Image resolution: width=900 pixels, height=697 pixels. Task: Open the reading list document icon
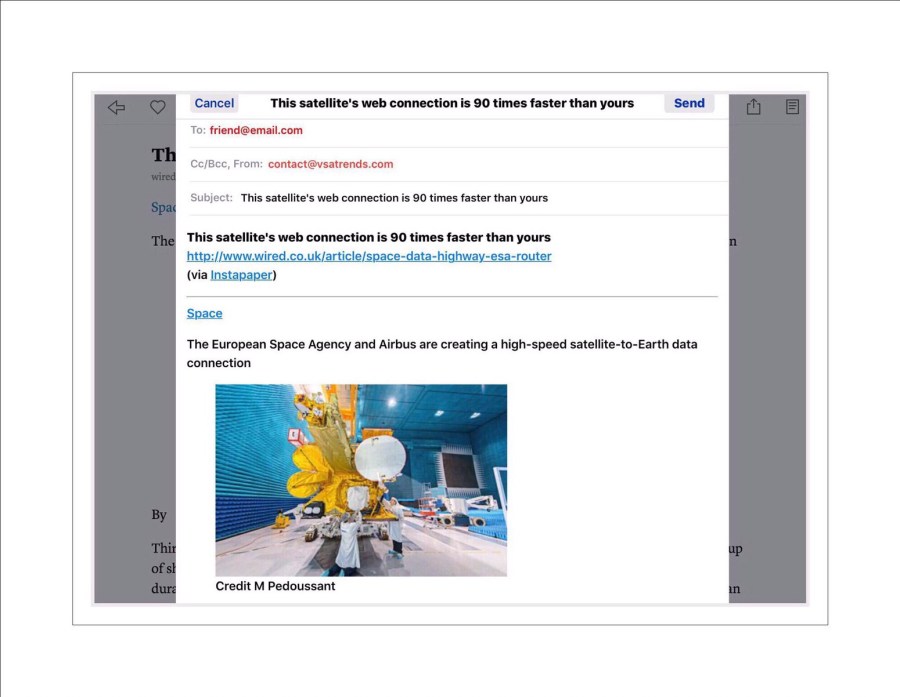click(x=792, y=106)
